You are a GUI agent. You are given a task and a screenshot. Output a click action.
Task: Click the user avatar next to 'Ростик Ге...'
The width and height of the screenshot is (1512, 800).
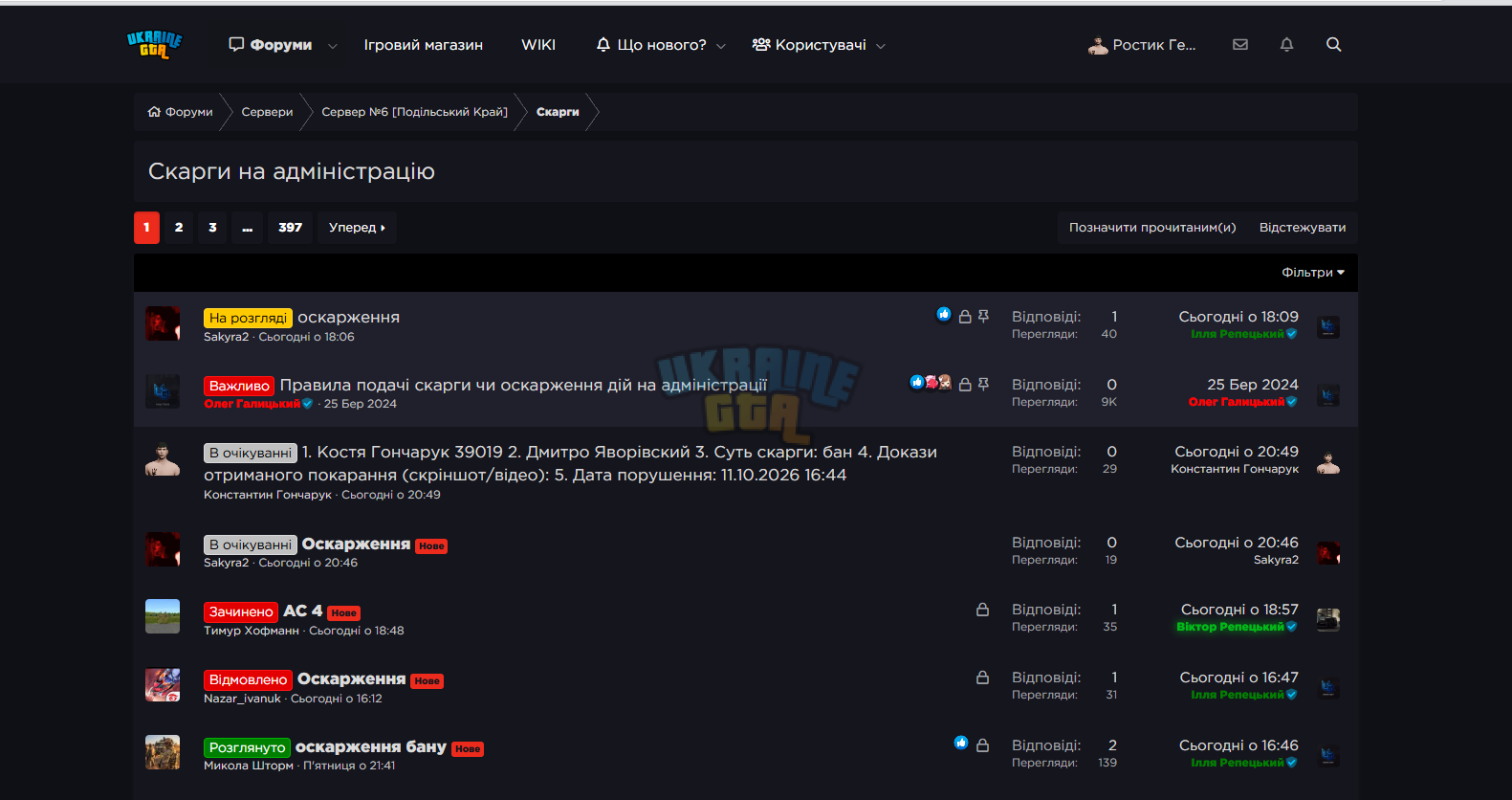coord(1098,45)
